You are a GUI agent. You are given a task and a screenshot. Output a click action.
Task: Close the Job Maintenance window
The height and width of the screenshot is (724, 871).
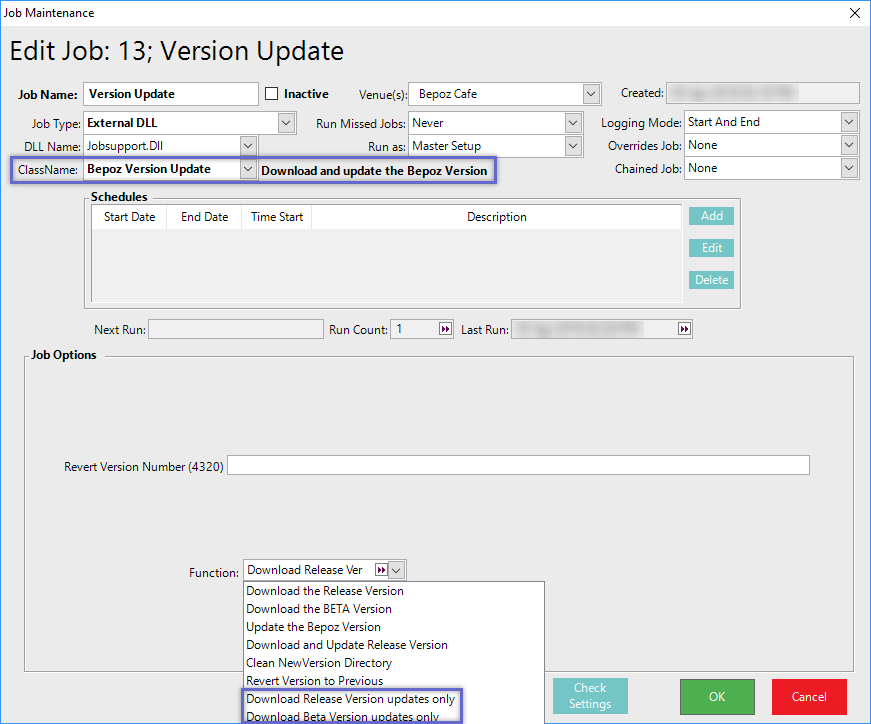coord(854,13)
